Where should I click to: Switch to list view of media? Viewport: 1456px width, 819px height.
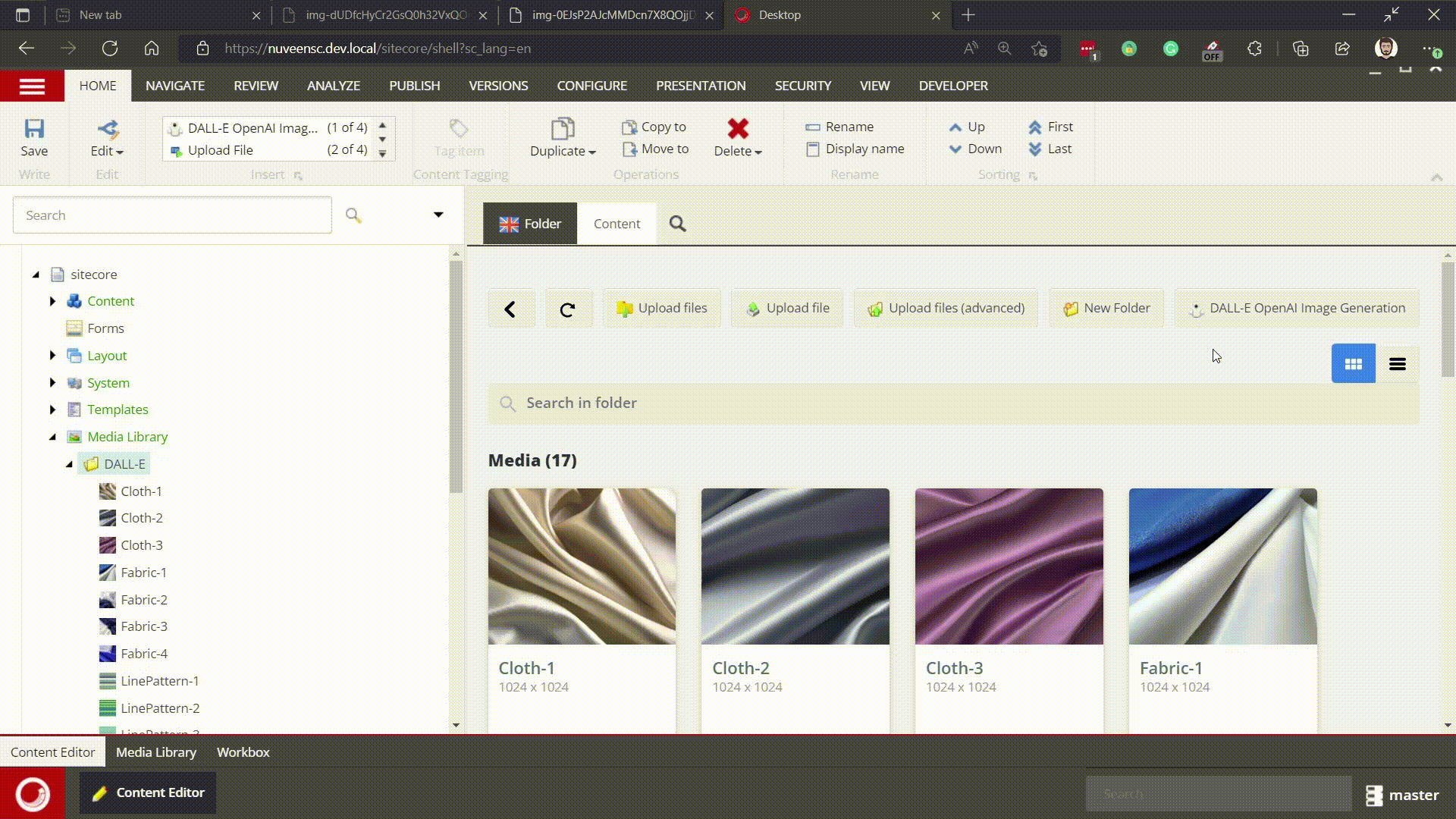click(x=1397, y=364)
